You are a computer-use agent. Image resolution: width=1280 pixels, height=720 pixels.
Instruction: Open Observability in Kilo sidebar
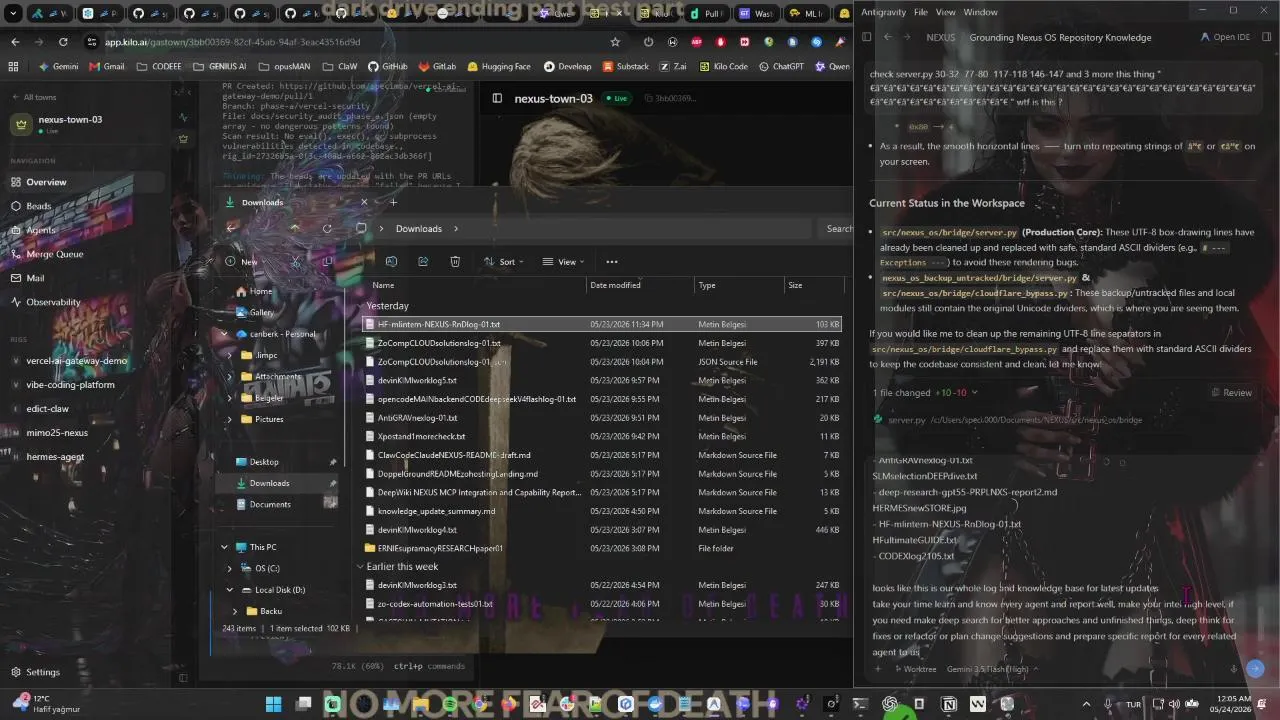[53, 302]
